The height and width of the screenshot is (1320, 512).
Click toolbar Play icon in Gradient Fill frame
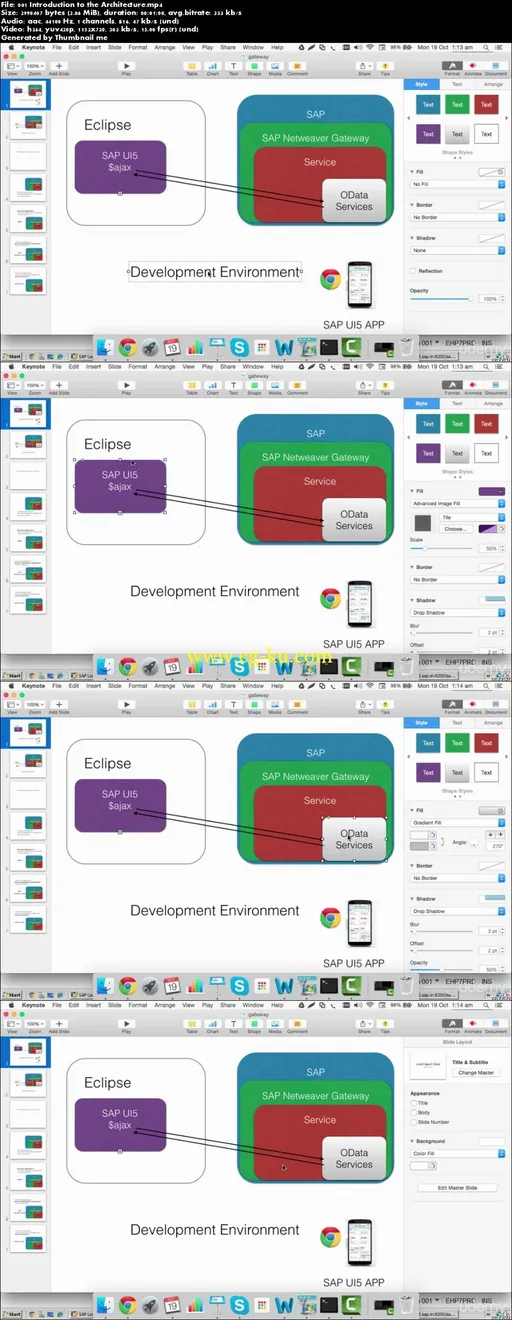click(x=127, y=704)
